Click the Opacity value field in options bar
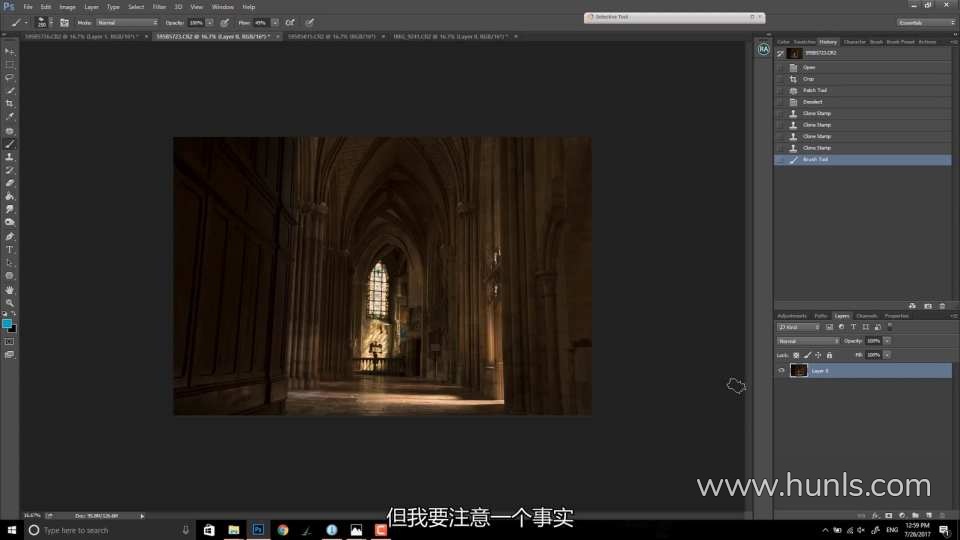Screen dimensions: 960x540 pyautogui.click(x=196, y=22)
